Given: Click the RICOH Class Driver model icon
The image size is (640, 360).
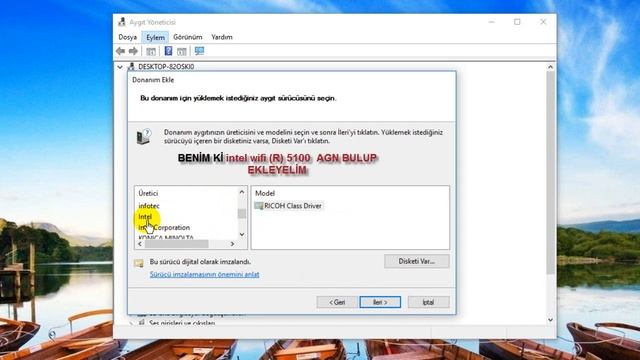Looking at the screenshot, I should tap(258, 206).
